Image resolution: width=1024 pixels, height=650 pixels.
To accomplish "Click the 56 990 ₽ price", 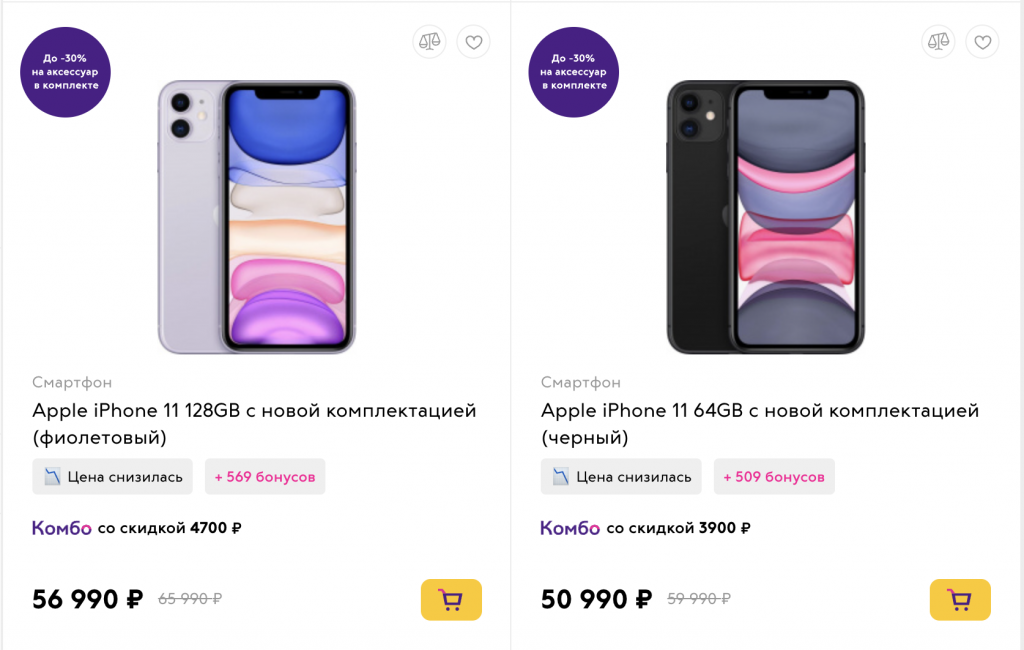I will point(88,599).
